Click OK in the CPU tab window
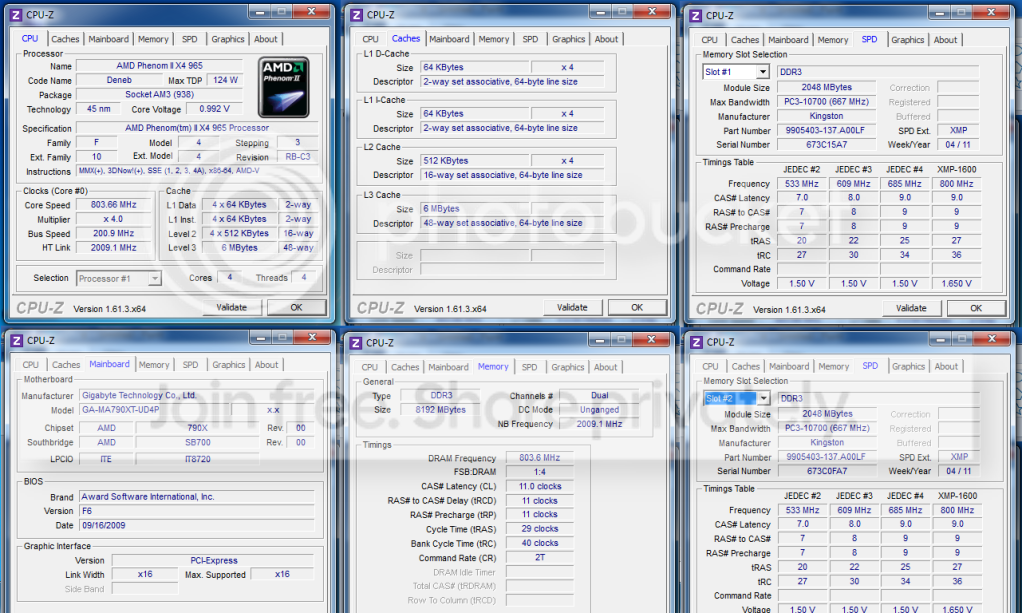 [297, 307]
